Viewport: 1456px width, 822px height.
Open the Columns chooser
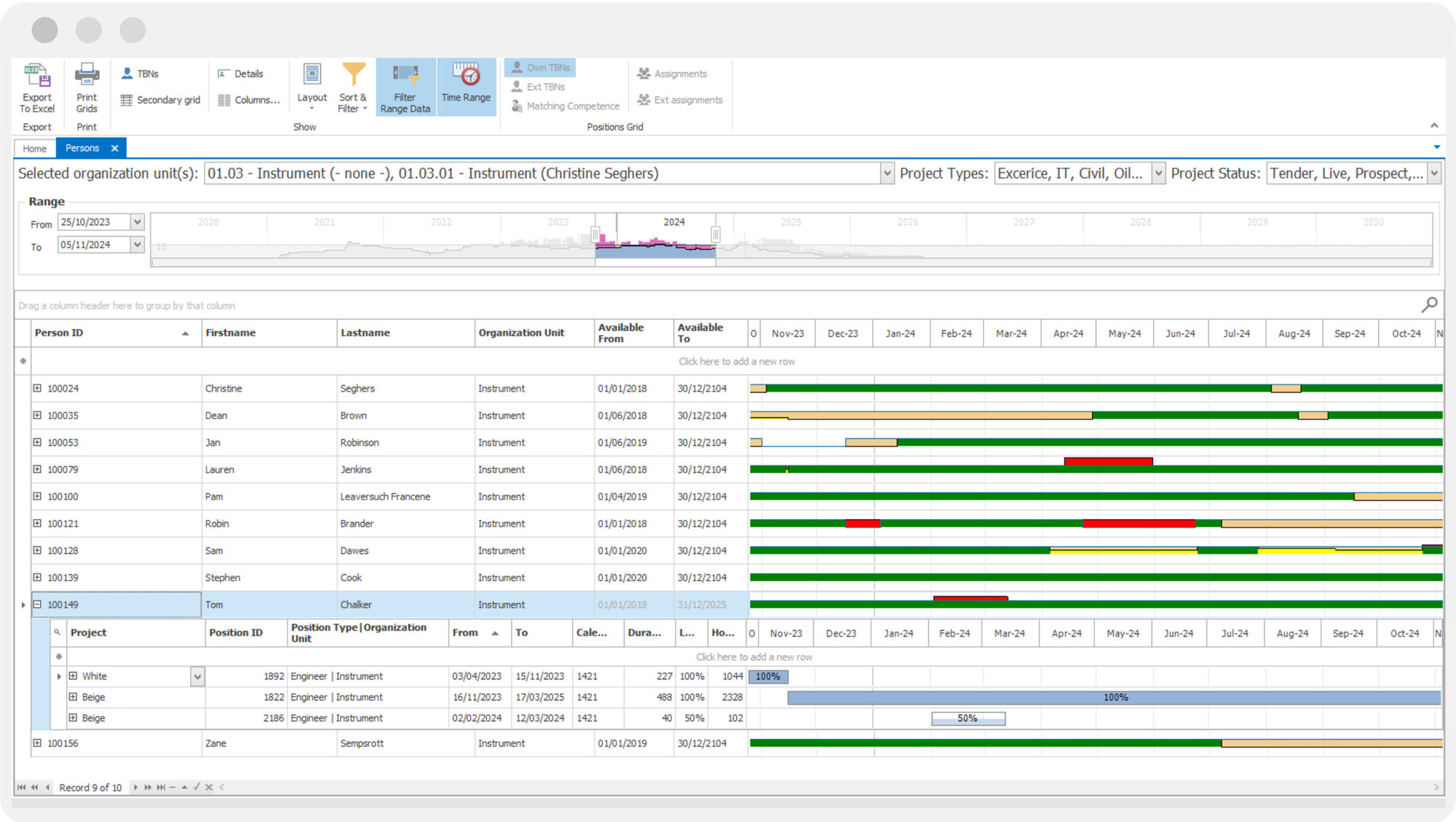[x=249, y=100]
